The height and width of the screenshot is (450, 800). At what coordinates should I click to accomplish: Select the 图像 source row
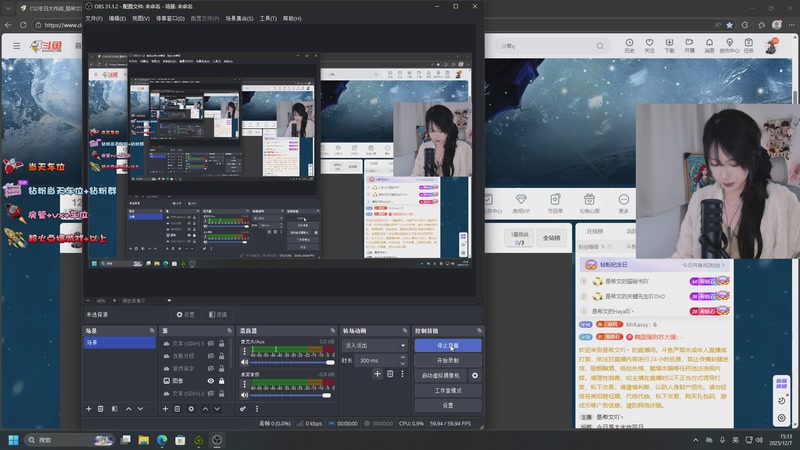click(x=194, y=381)
